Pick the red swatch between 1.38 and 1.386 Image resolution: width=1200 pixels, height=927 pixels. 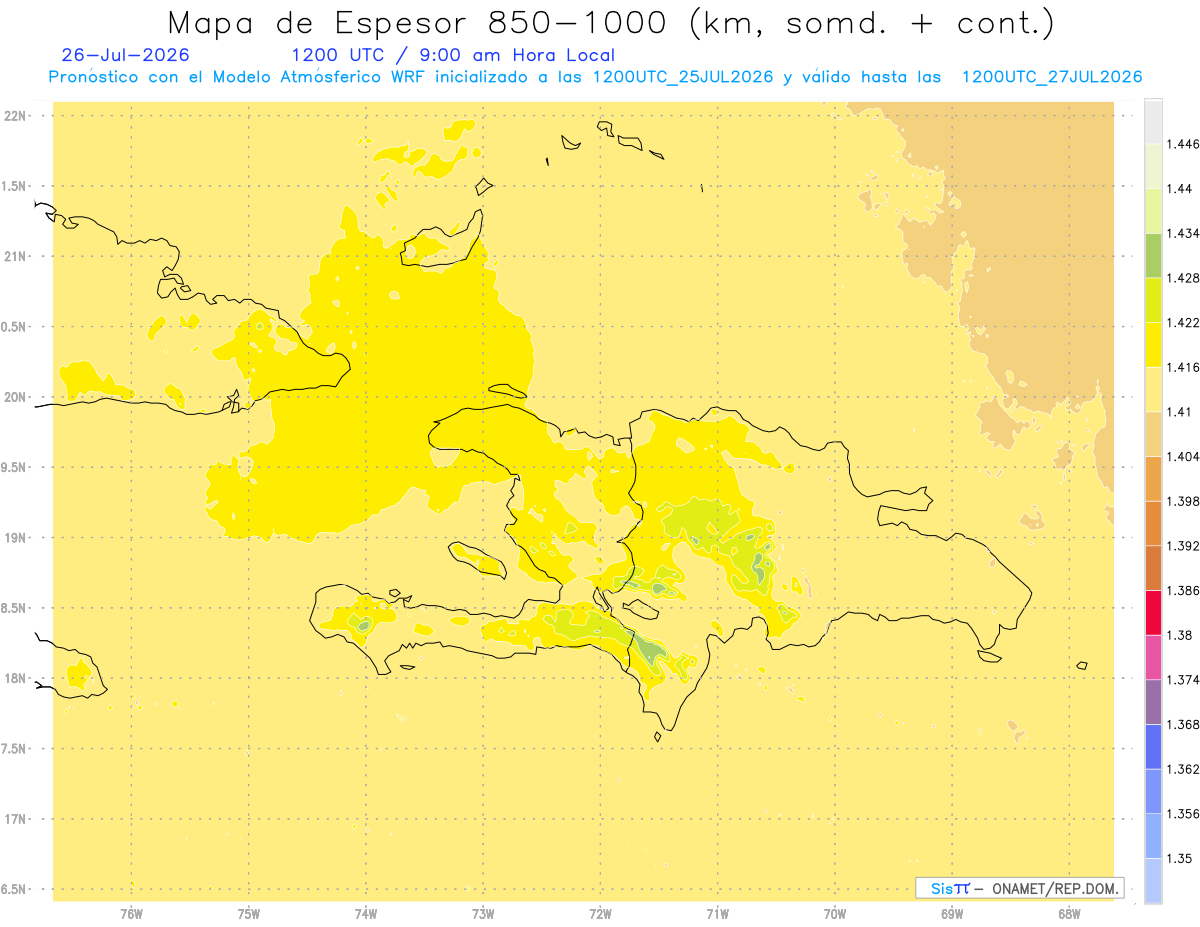pos(1153,613)
